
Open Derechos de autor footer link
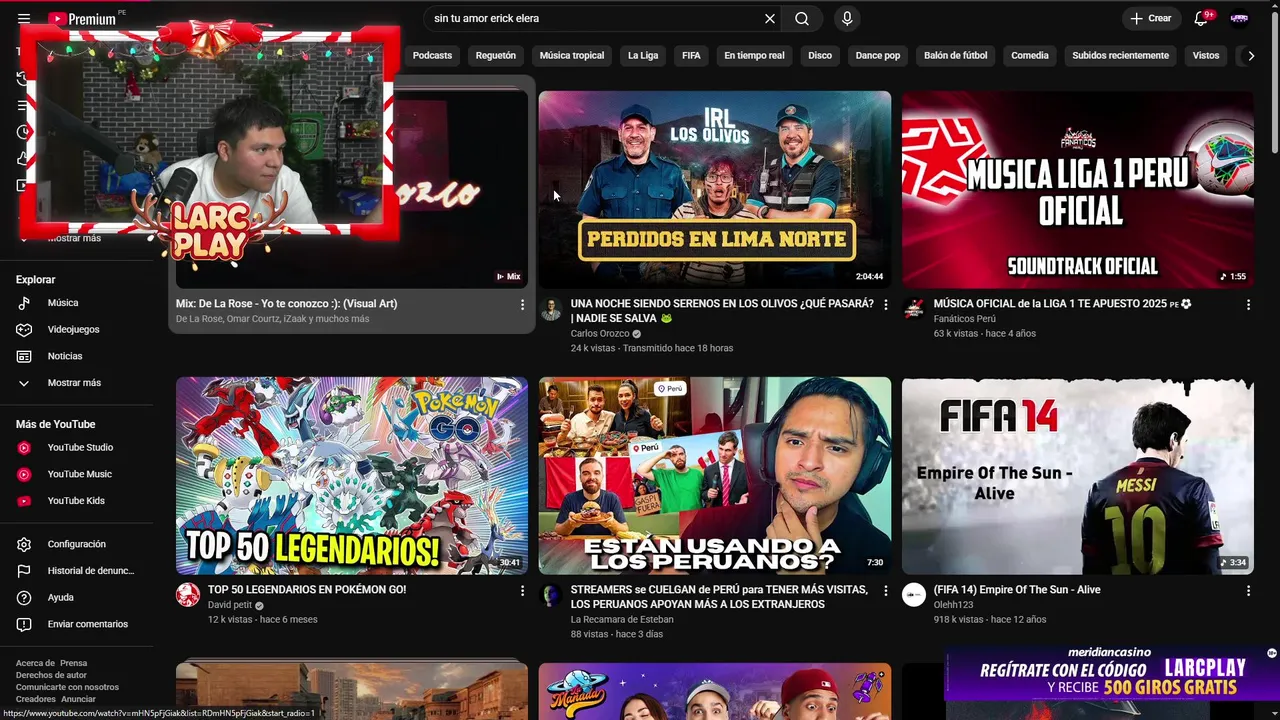[x=51, y=675]
